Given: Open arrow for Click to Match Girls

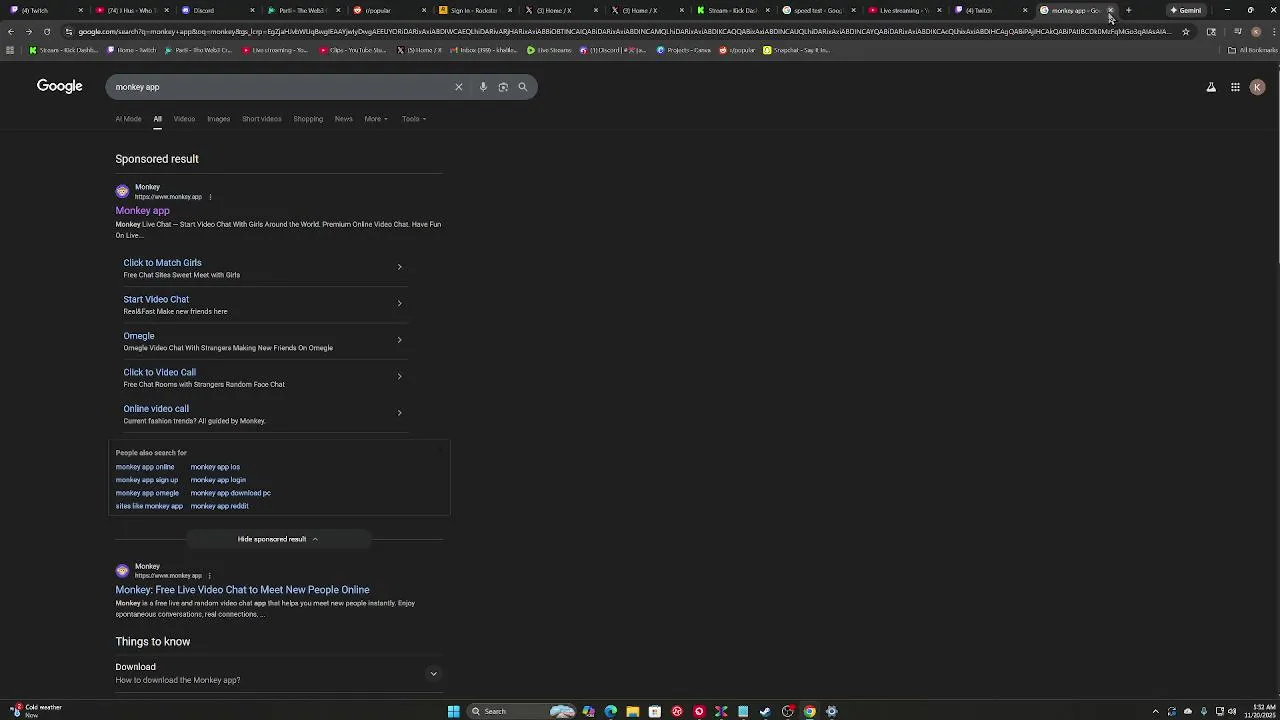Looking at the screenshot, I should pos(399,267).
